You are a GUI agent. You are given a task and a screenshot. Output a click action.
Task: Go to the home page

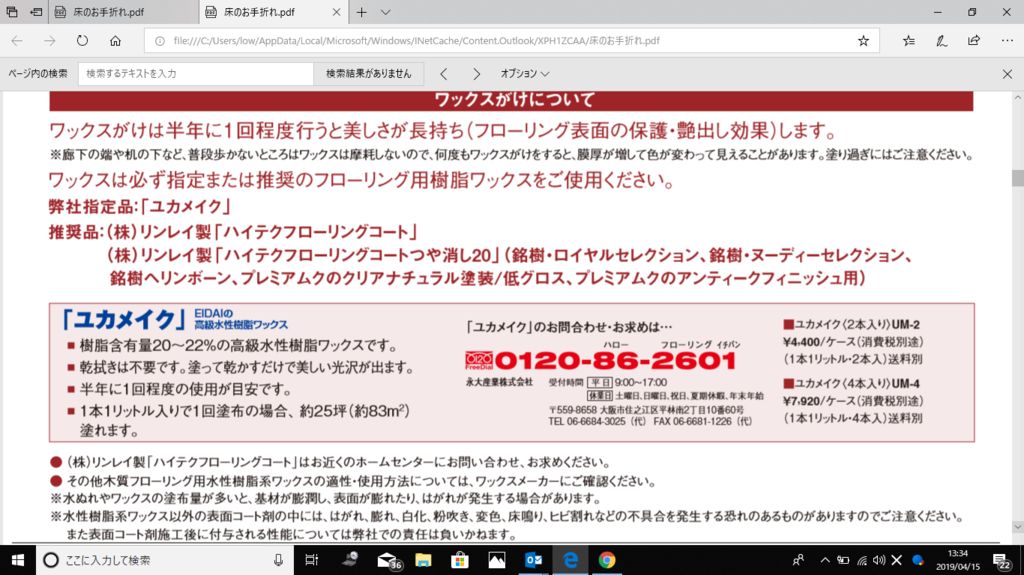tap(116, 41)
